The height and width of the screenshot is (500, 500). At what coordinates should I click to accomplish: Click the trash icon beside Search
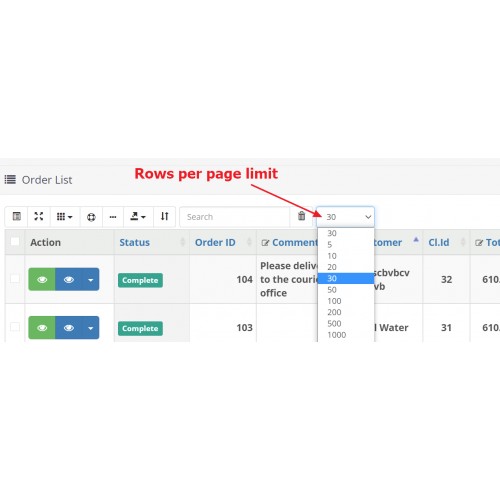pos(301,216)
